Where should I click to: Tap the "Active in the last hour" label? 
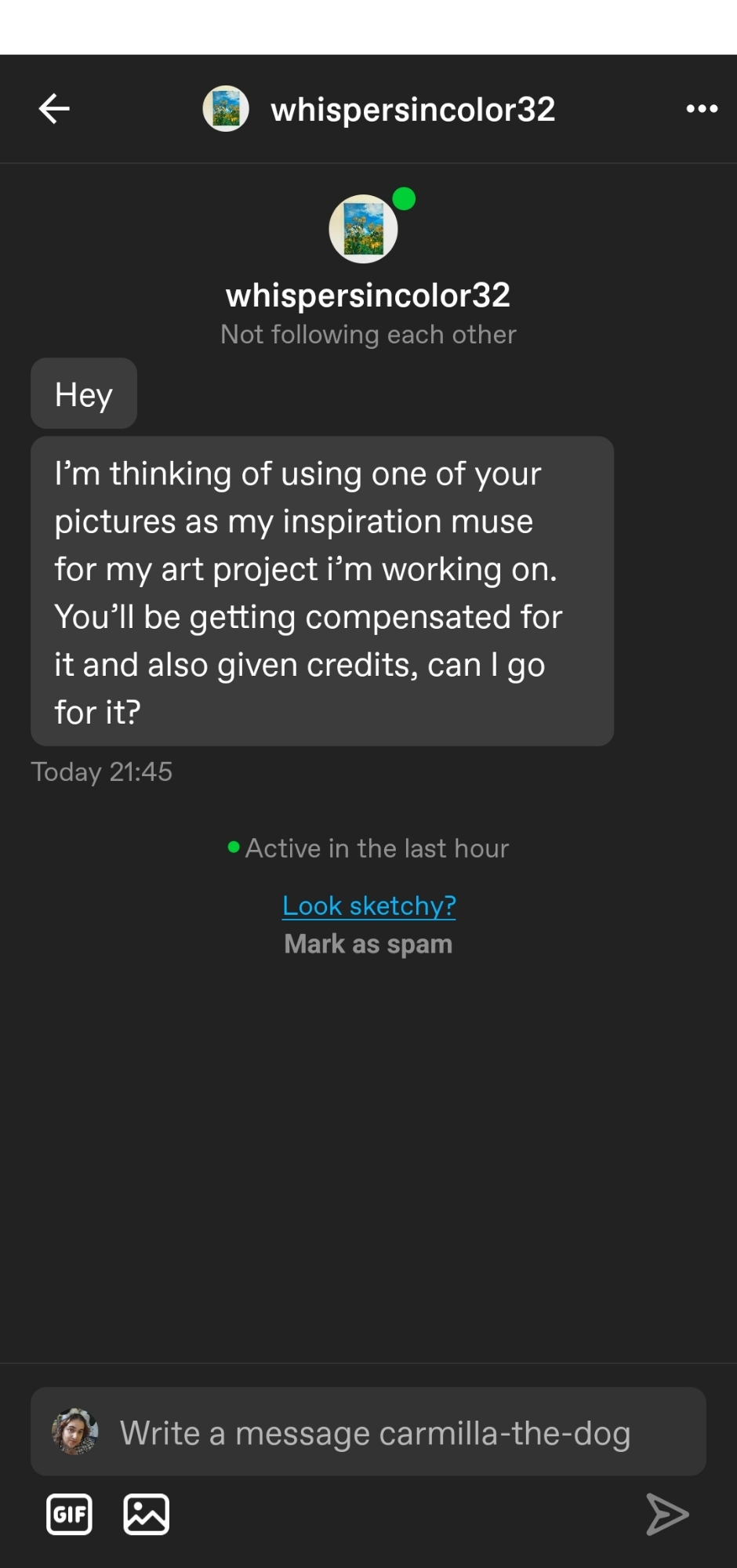(377, 848)
